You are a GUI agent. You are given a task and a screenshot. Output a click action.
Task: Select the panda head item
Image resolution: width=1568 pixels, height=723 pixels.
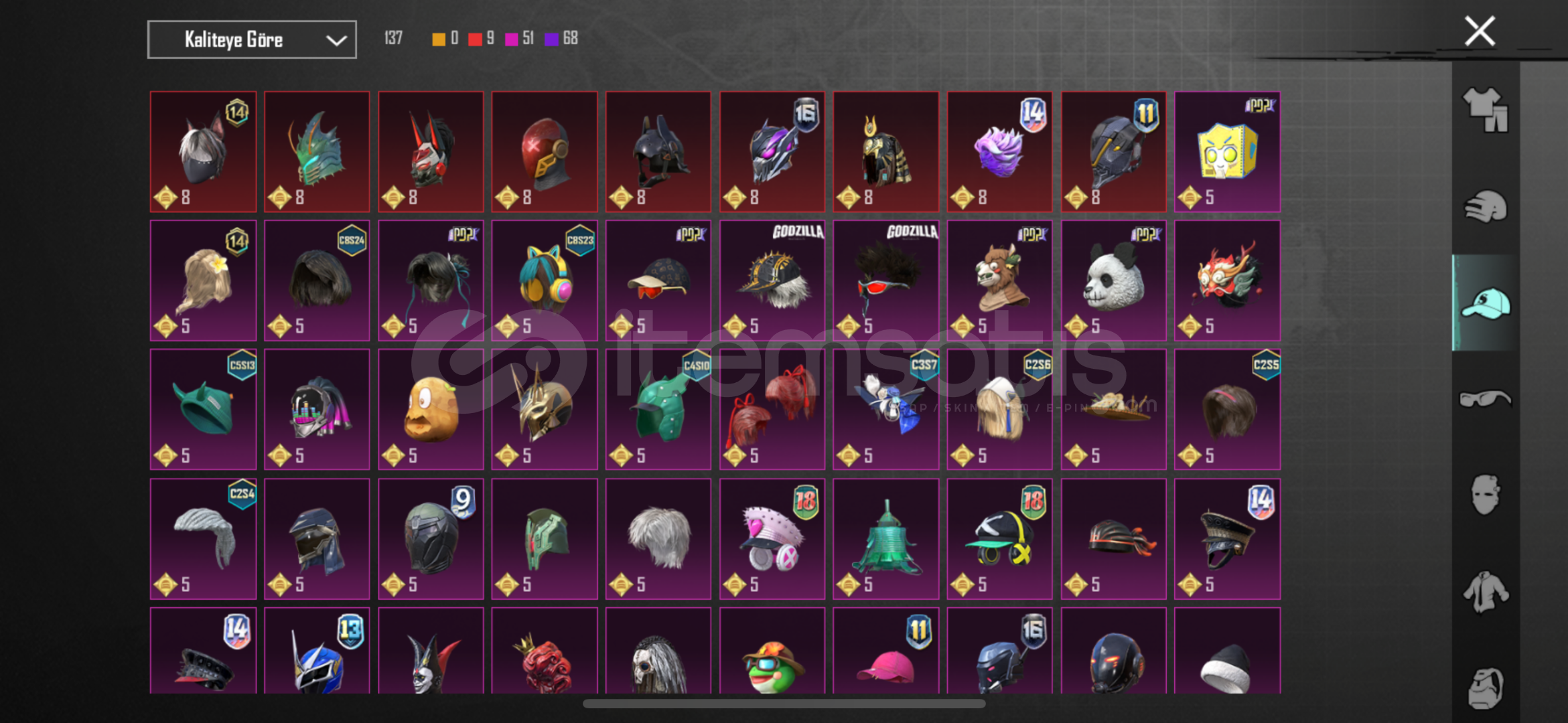(x=1113, y=280)
